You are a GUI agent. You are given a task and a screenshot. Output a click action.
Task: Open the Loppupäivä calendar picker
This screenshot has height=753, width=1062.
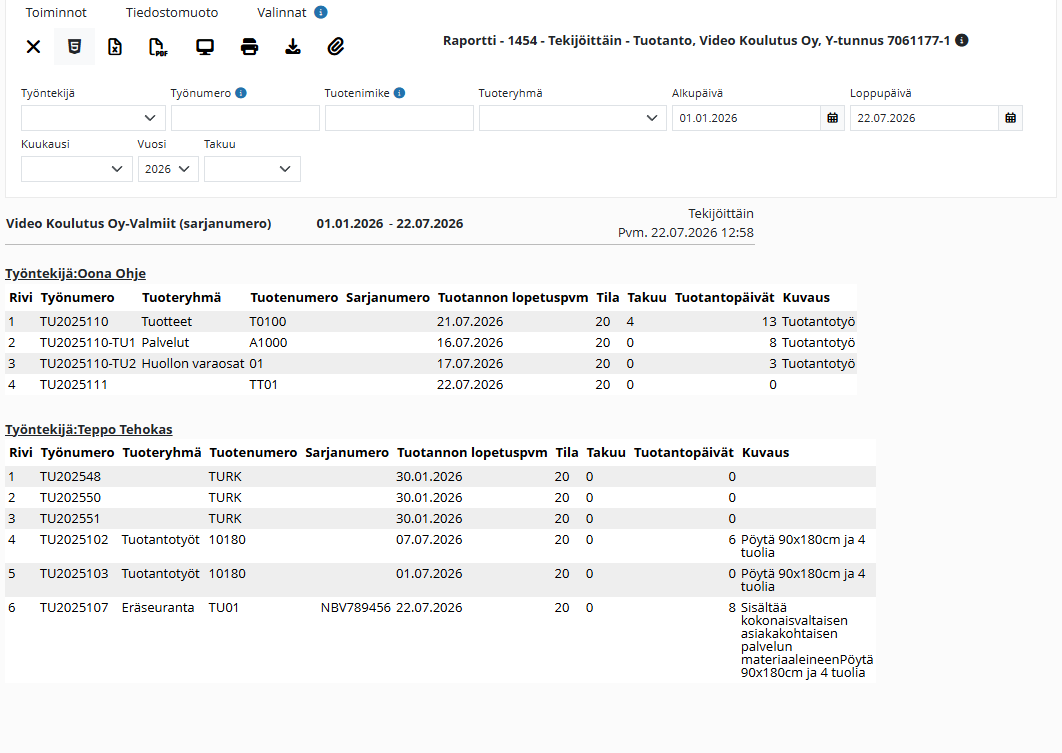pos(1011,118)
